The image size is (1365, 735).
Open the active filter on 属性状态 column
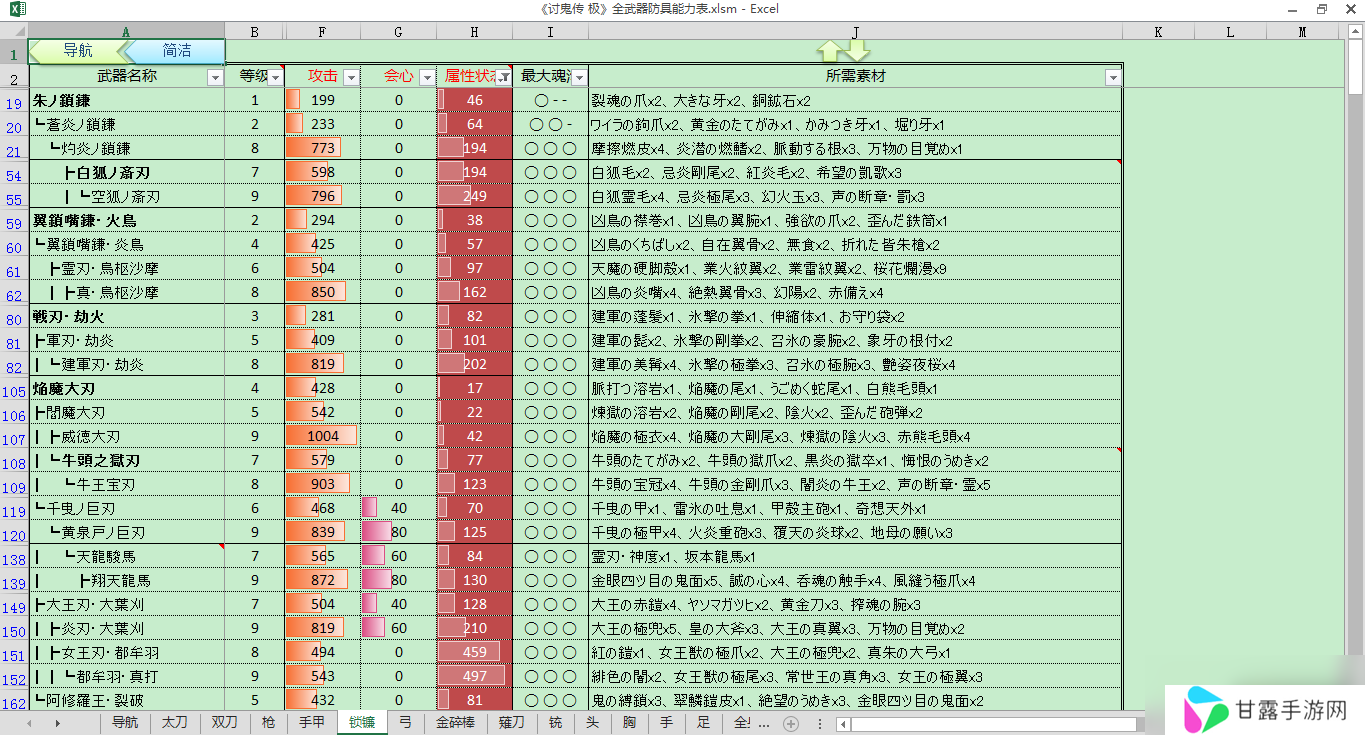pyautogui.click(x=503, y=77)
